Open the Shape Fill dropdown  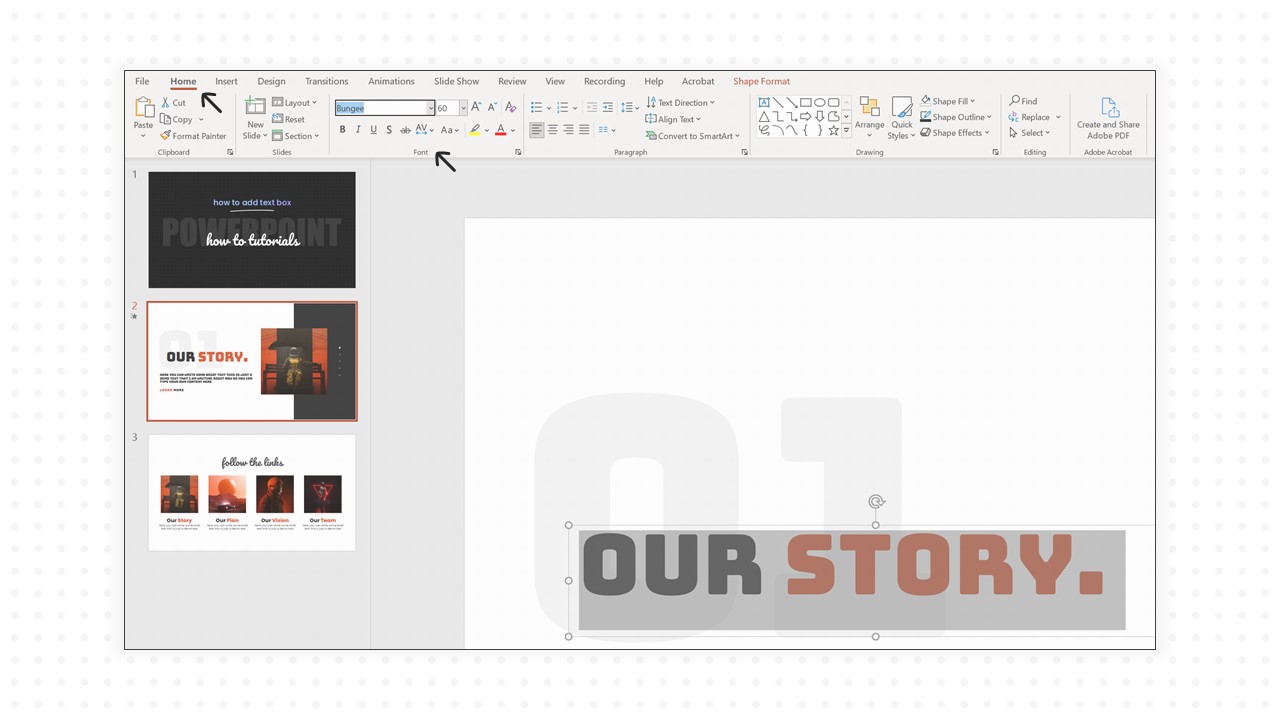(947, 100)
